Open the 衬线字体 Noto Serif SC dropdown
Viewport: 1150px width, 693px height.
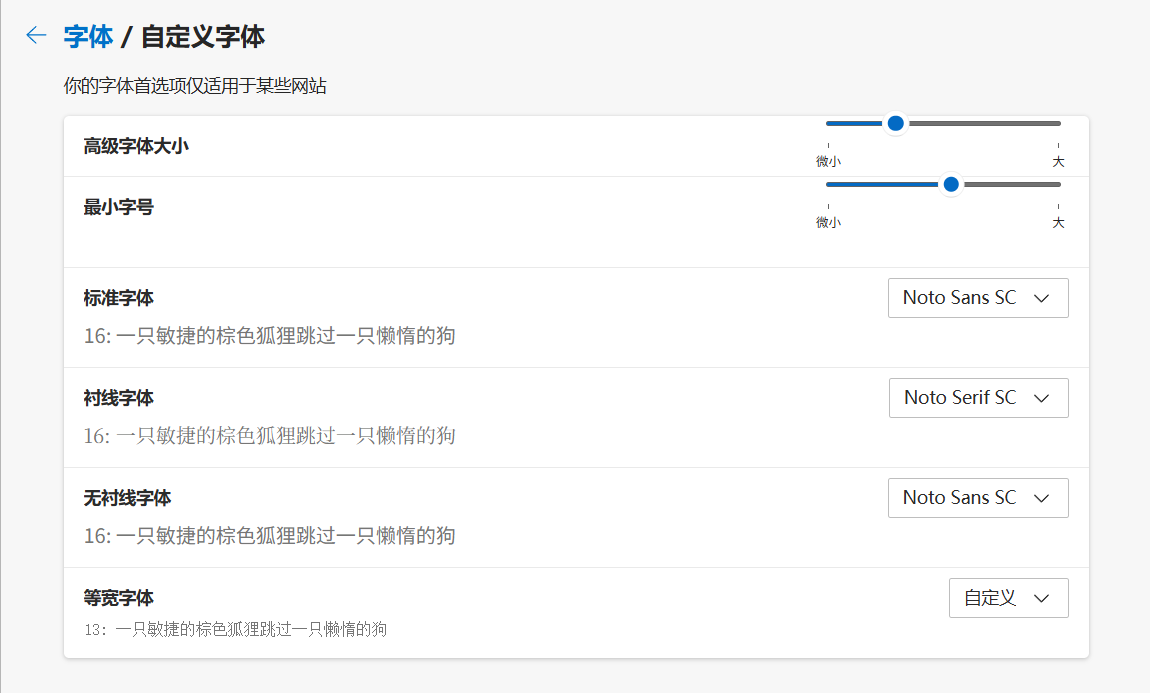tap(978, 398)
